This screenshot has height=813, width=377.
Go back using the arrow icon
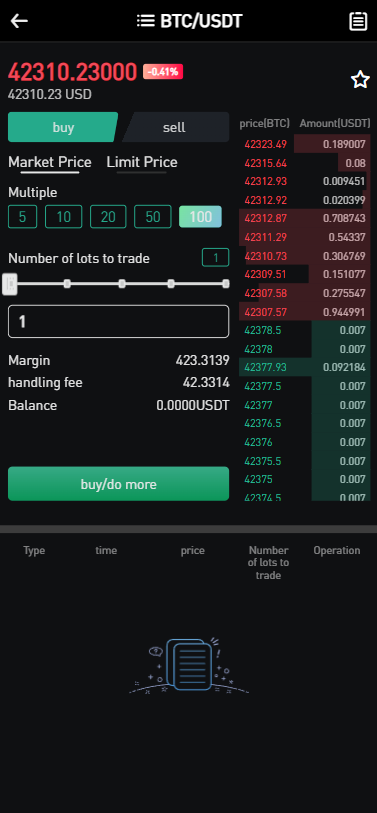point(19,21)
